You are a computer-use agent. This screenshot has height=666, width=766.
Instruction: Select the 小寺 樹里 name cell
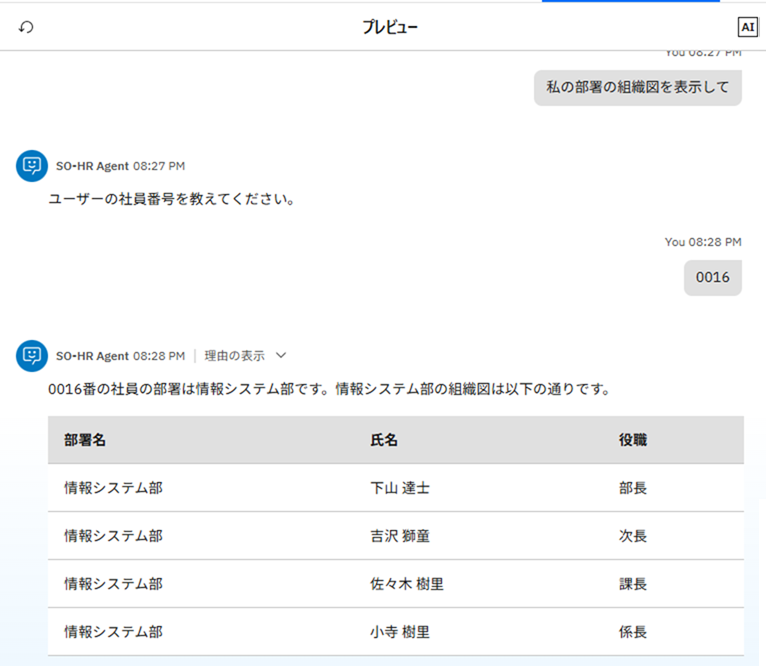(400, 632)
